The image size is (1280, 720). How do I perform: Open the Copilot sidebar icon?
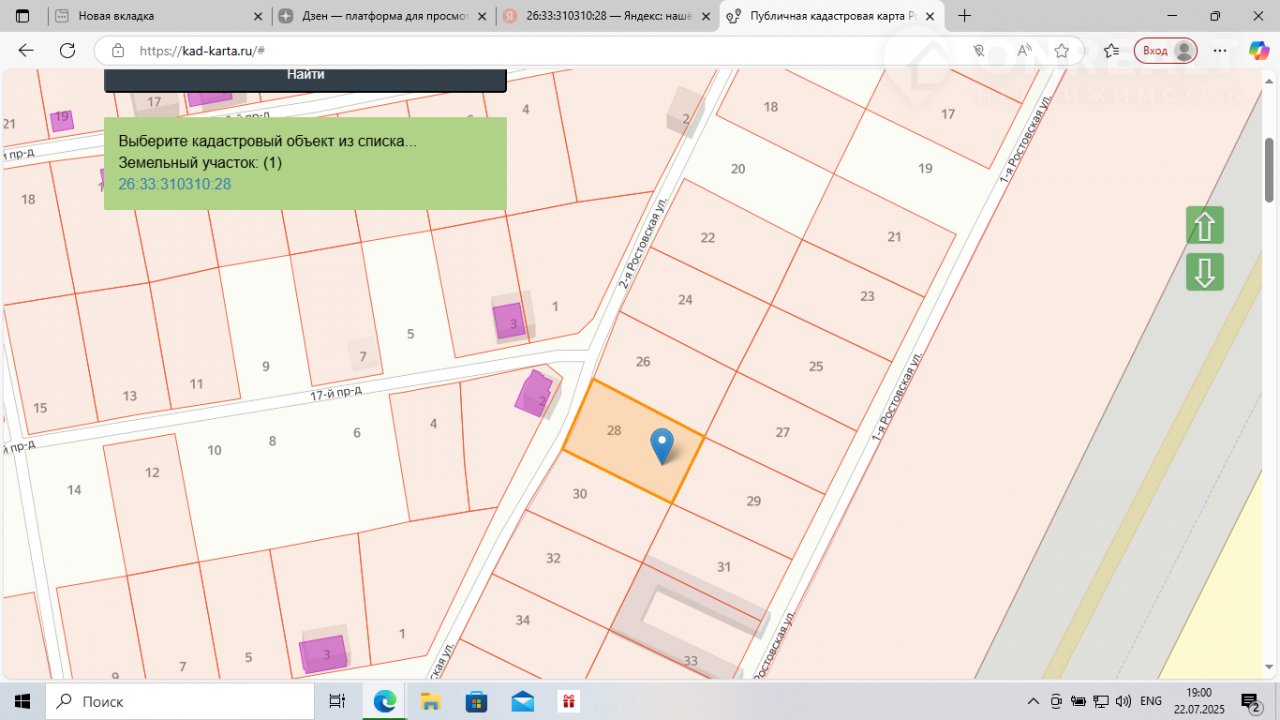1258,51
